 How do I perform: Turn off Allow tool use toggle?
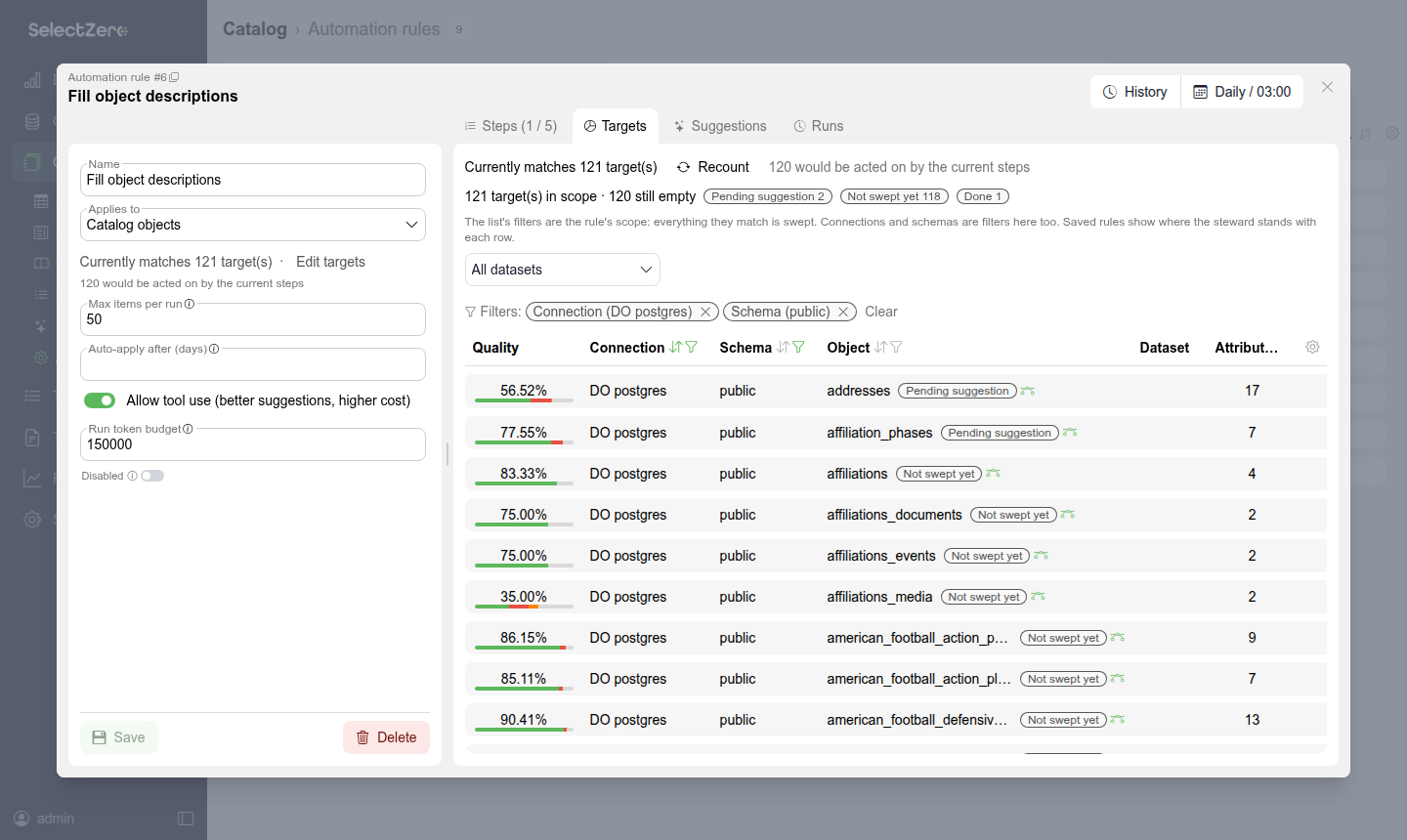[100, 400]
